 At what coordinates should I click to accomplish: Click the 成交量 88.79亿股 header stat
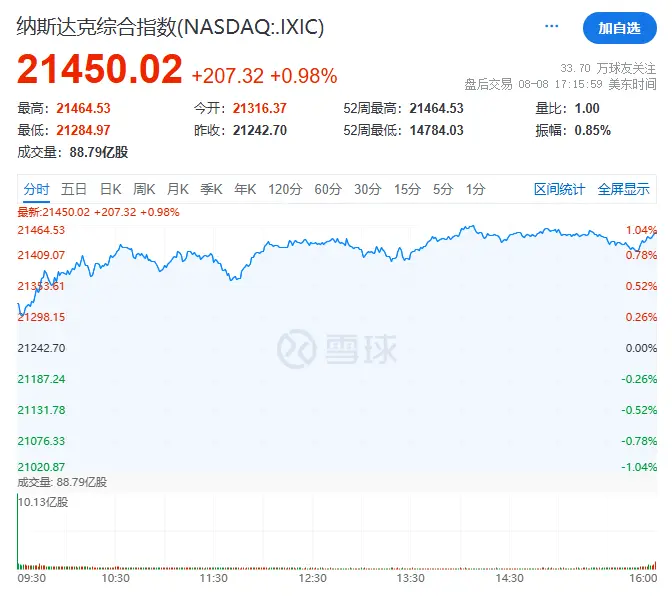[73, 152]
